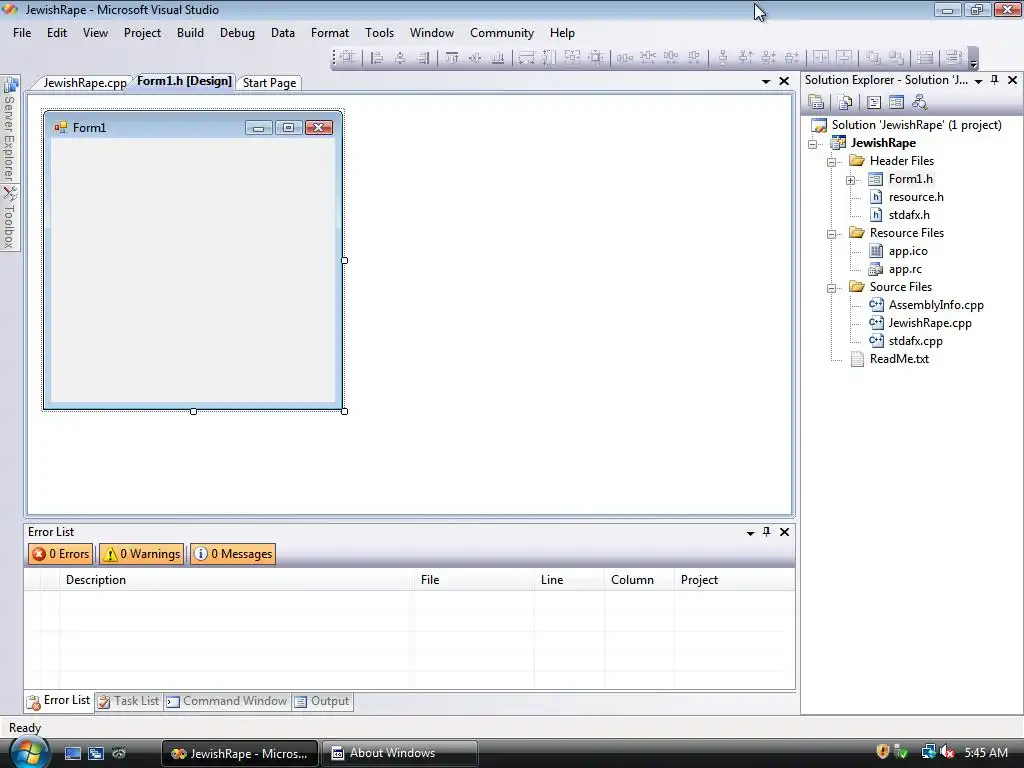Collapse the project root node in Solution Explorer

tap(813, 144)
